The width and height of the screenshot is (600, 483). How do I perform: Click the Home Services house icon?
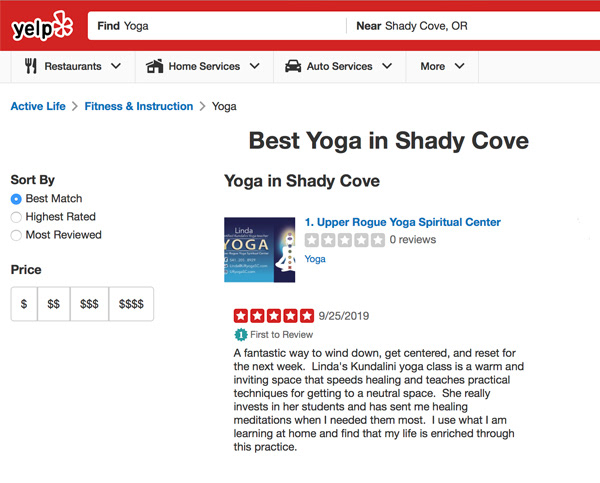coord(154,67)
